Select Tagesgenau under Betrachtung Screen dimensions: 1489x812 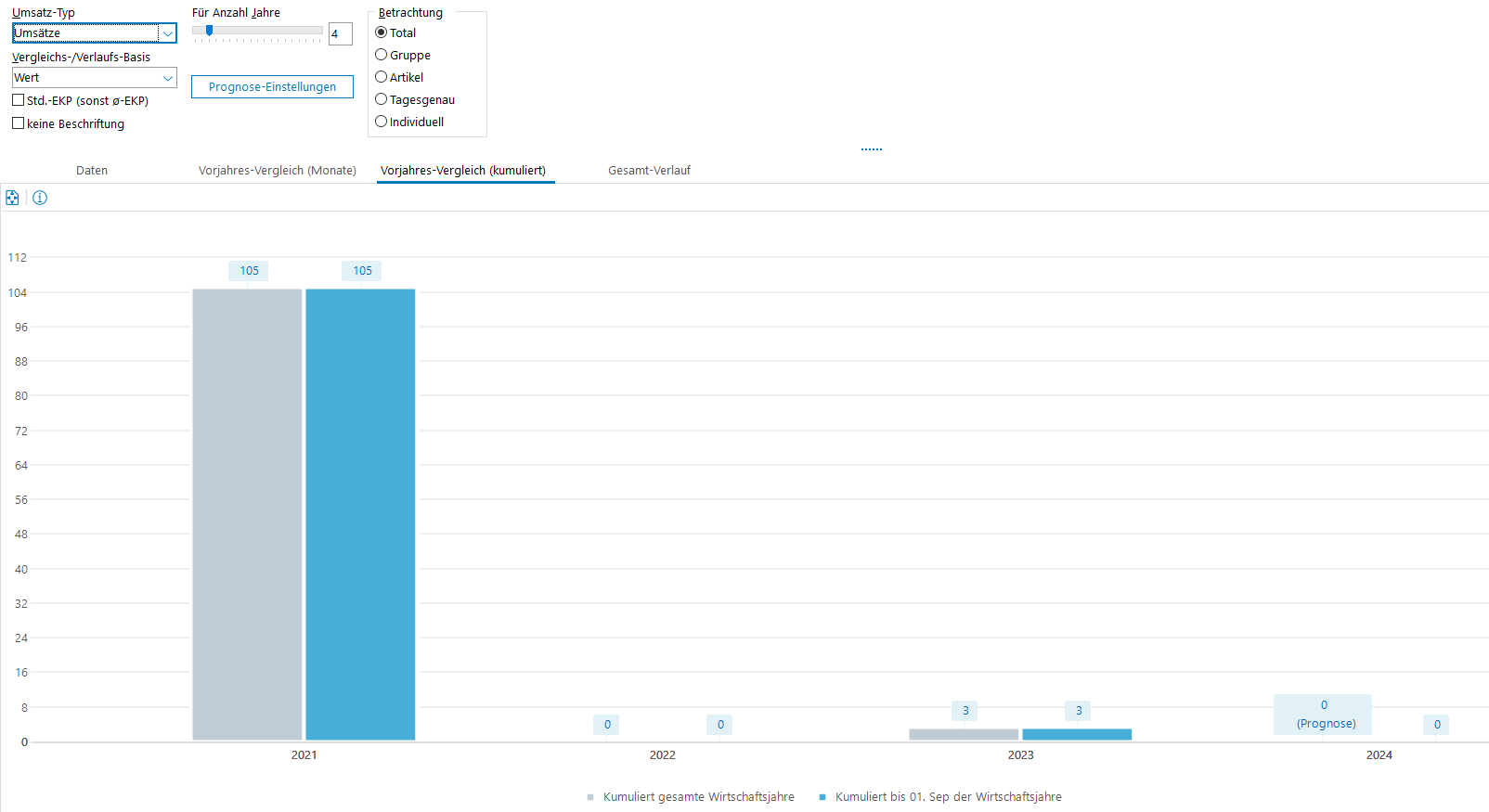(381, 99)
